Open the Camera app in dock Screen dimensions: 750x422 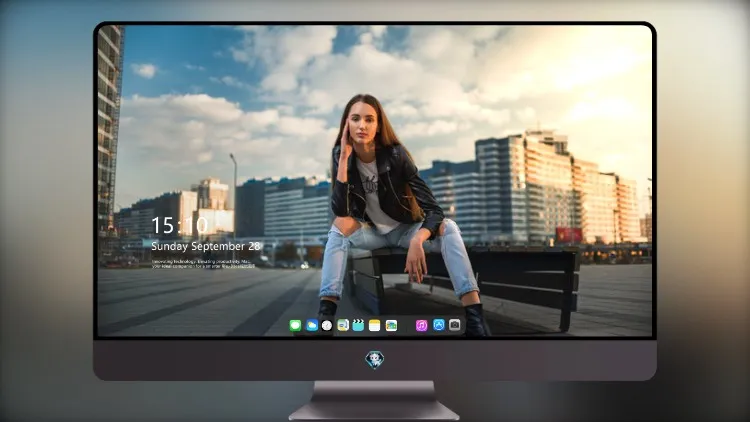coord(455,325)
